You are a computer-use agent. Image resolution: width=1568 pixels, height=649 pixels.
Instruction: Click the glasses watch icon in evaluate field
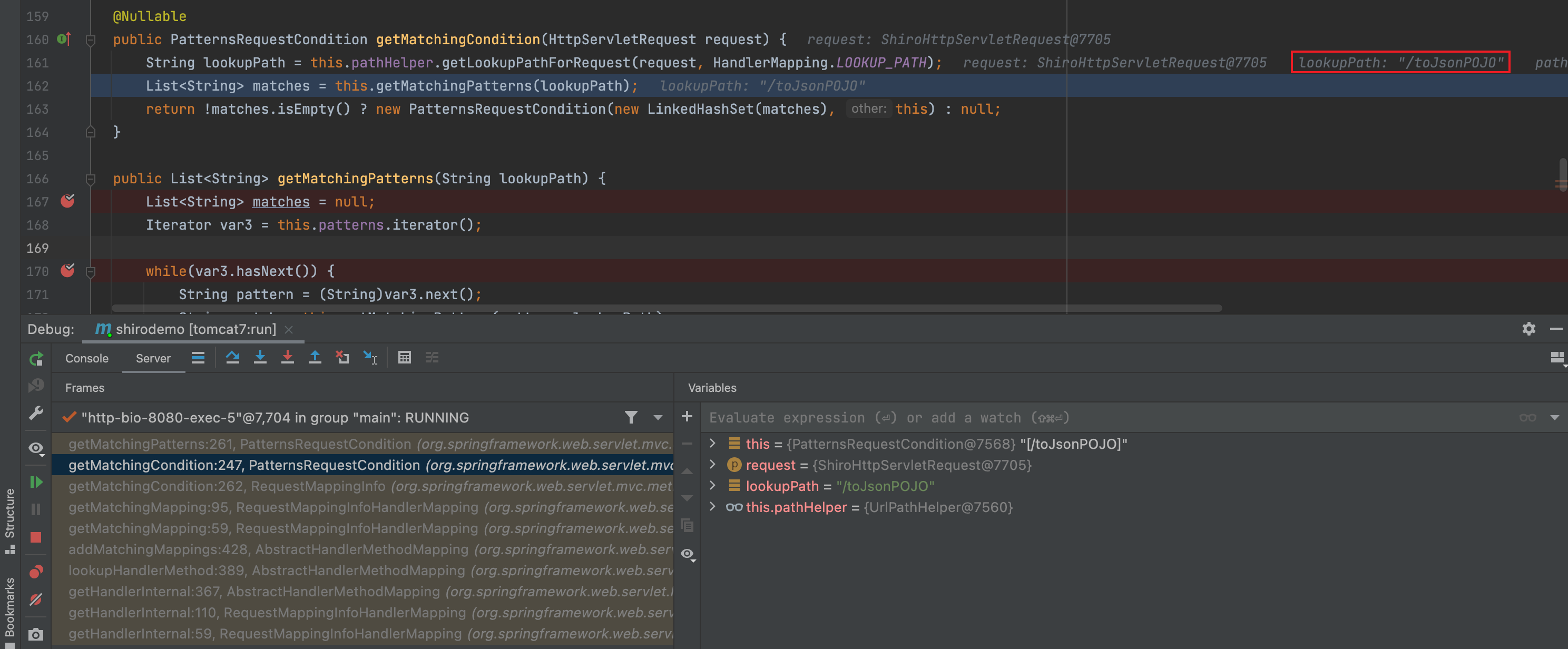(x=1527, y=418)
